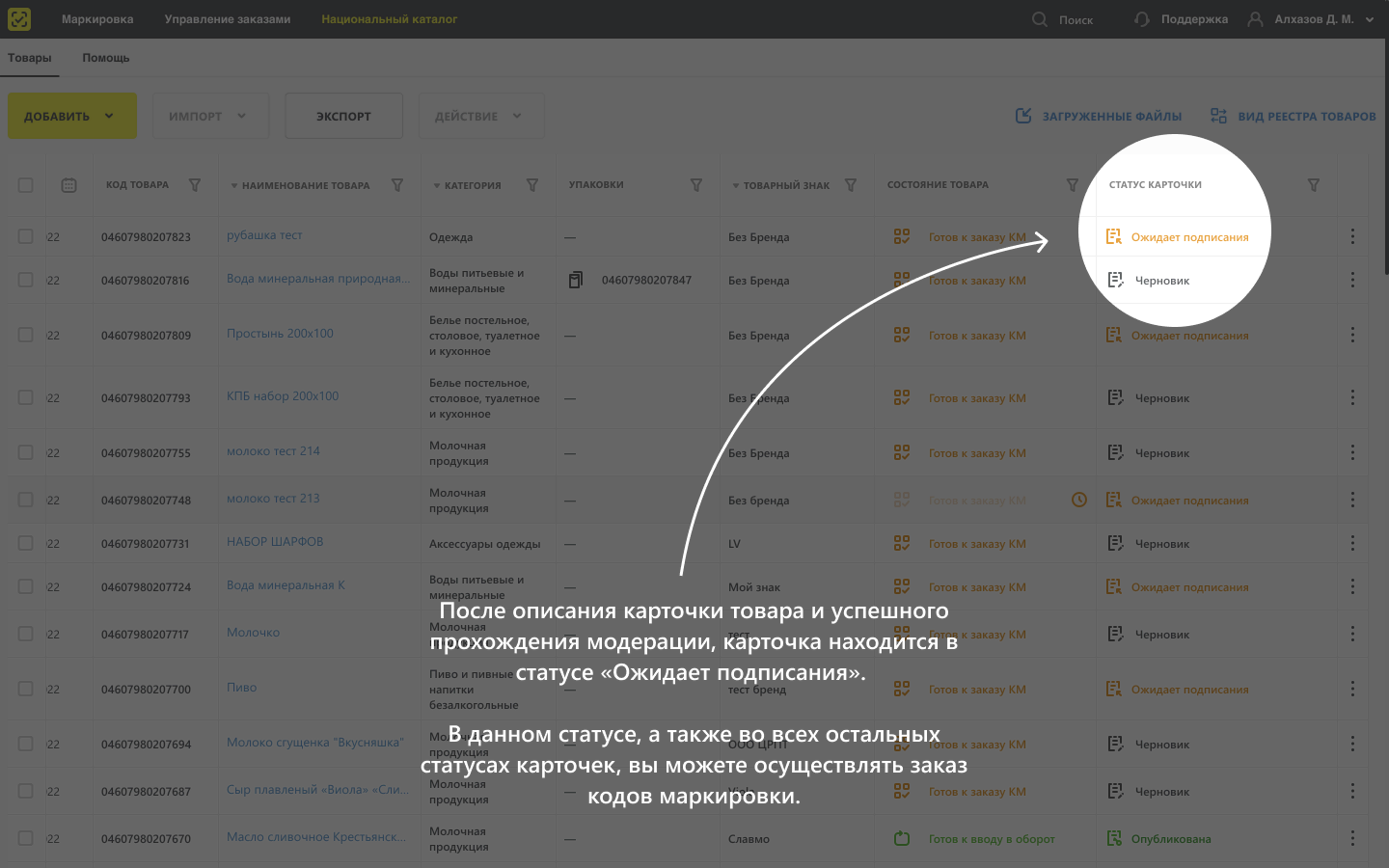This screenshot has height=868, width=1389.
Task: Open the Добавить dropdown
Action: (72, 116)
